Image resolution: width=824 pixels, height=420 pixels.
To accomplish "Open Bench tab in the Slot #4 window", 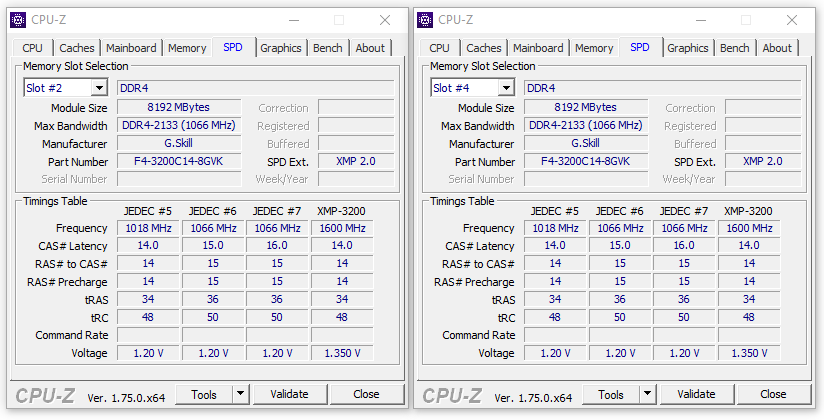I will (x=735, y=48).
